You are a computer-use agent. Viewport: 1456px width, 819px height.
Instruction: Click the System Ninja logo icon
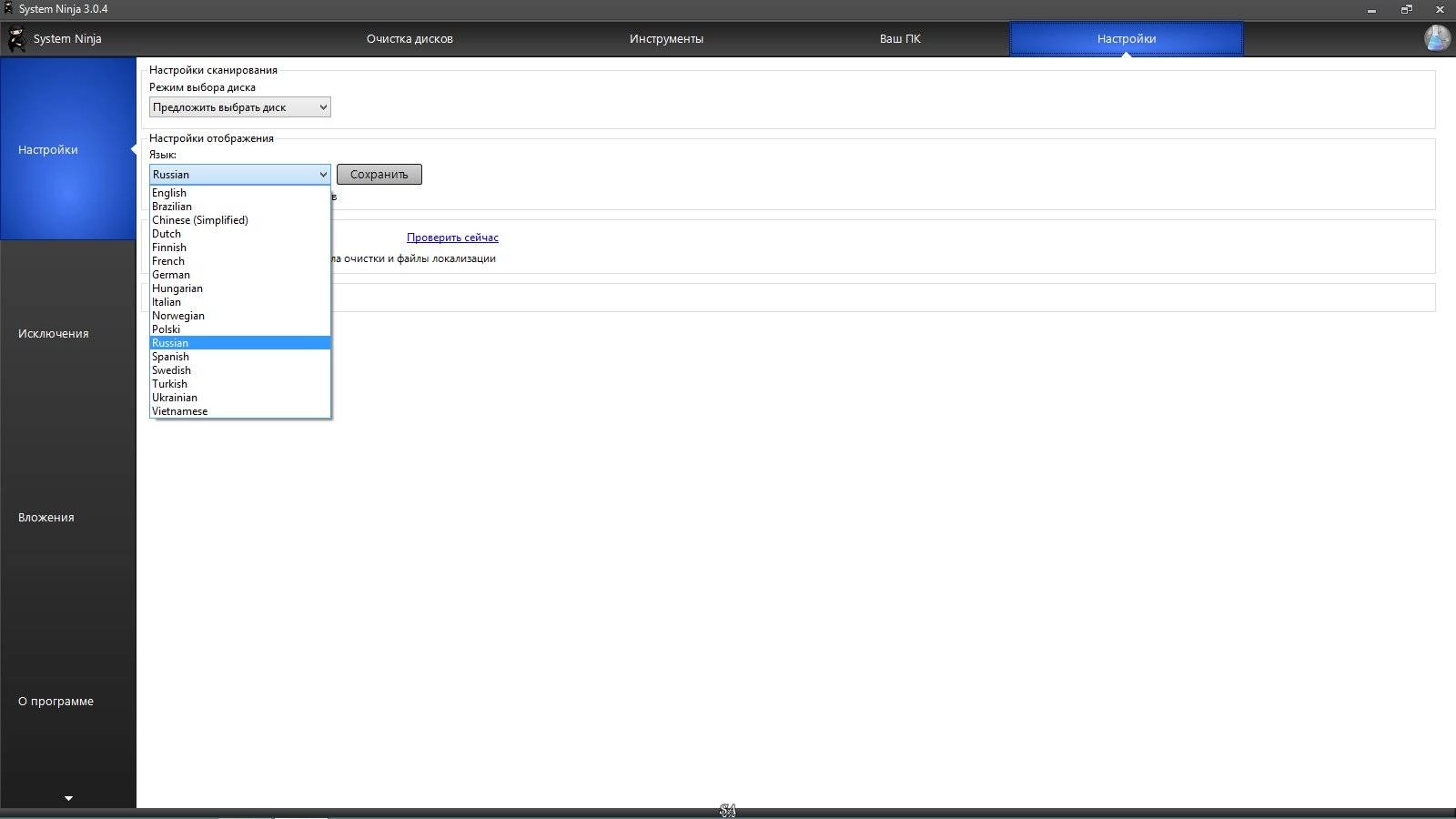[x=16, y=39]
